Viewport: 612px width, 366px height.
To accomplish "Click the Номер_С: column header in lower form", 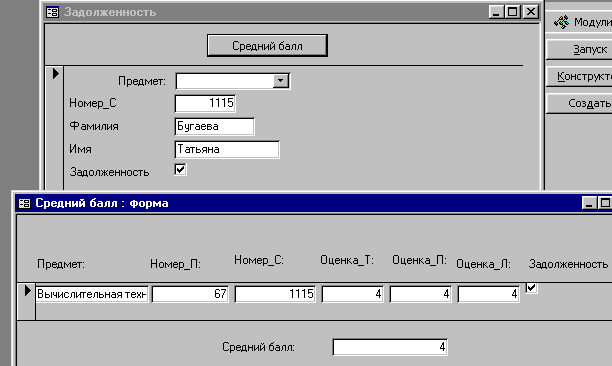I will pyautogui.click(x=259, y=260).
